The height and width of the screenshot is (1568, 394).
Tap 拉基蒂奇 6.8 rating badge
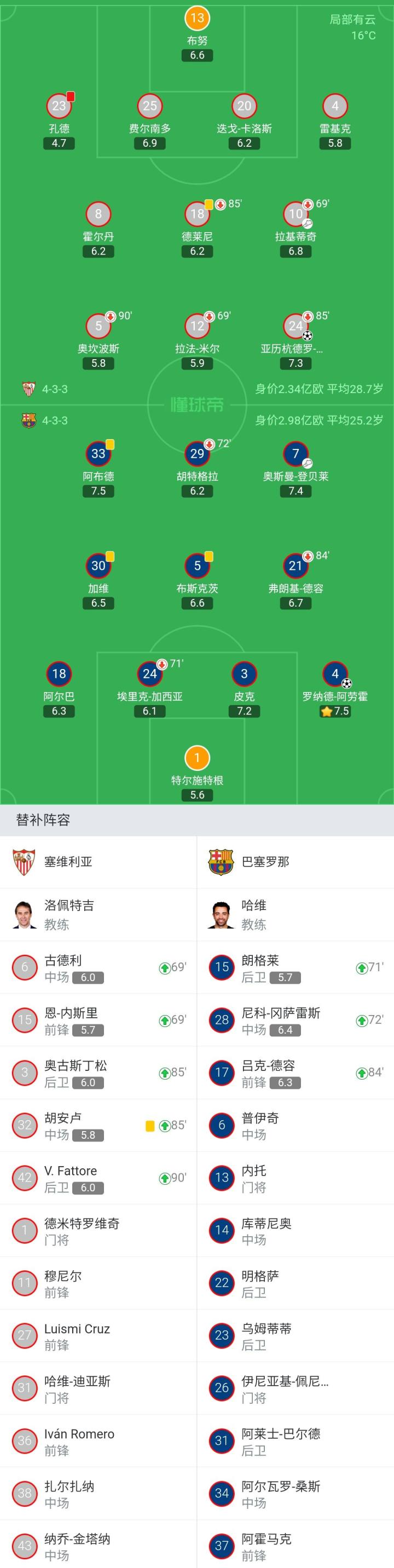coord(296,251)
